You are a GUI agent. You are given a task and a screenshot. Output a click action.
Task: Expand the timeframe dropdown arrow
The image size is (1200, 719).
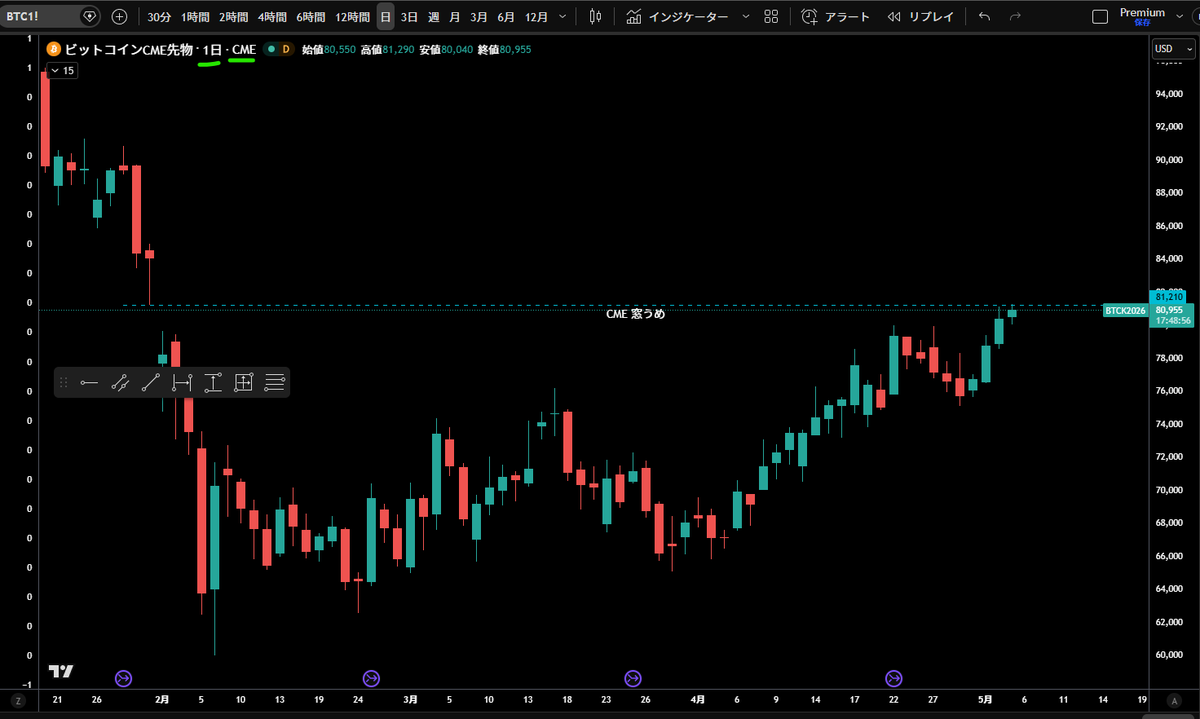tap(563, 17)
